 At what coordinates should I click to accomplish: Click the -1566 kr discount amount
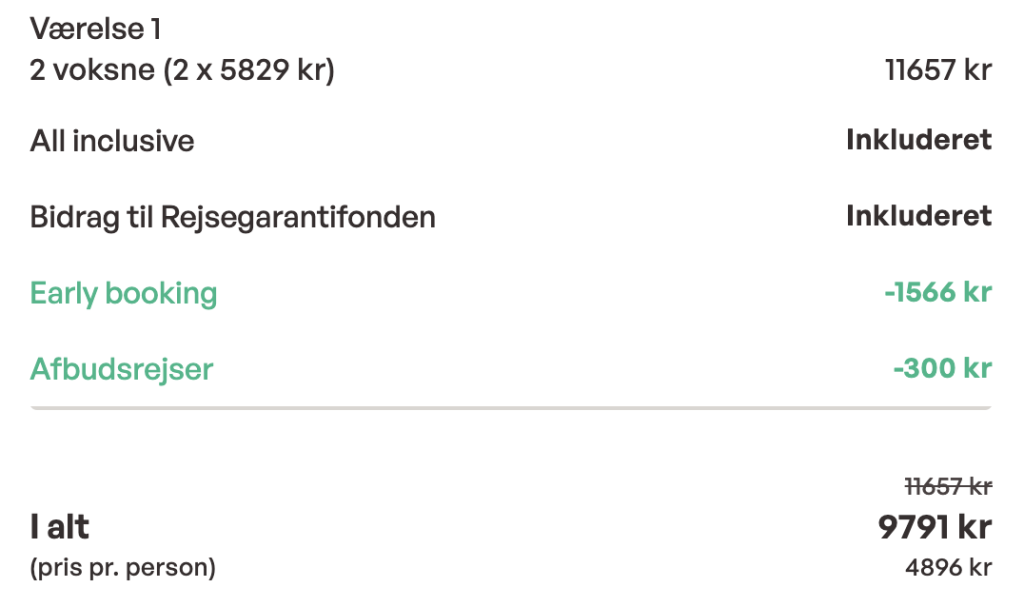(x=938, y=292)
